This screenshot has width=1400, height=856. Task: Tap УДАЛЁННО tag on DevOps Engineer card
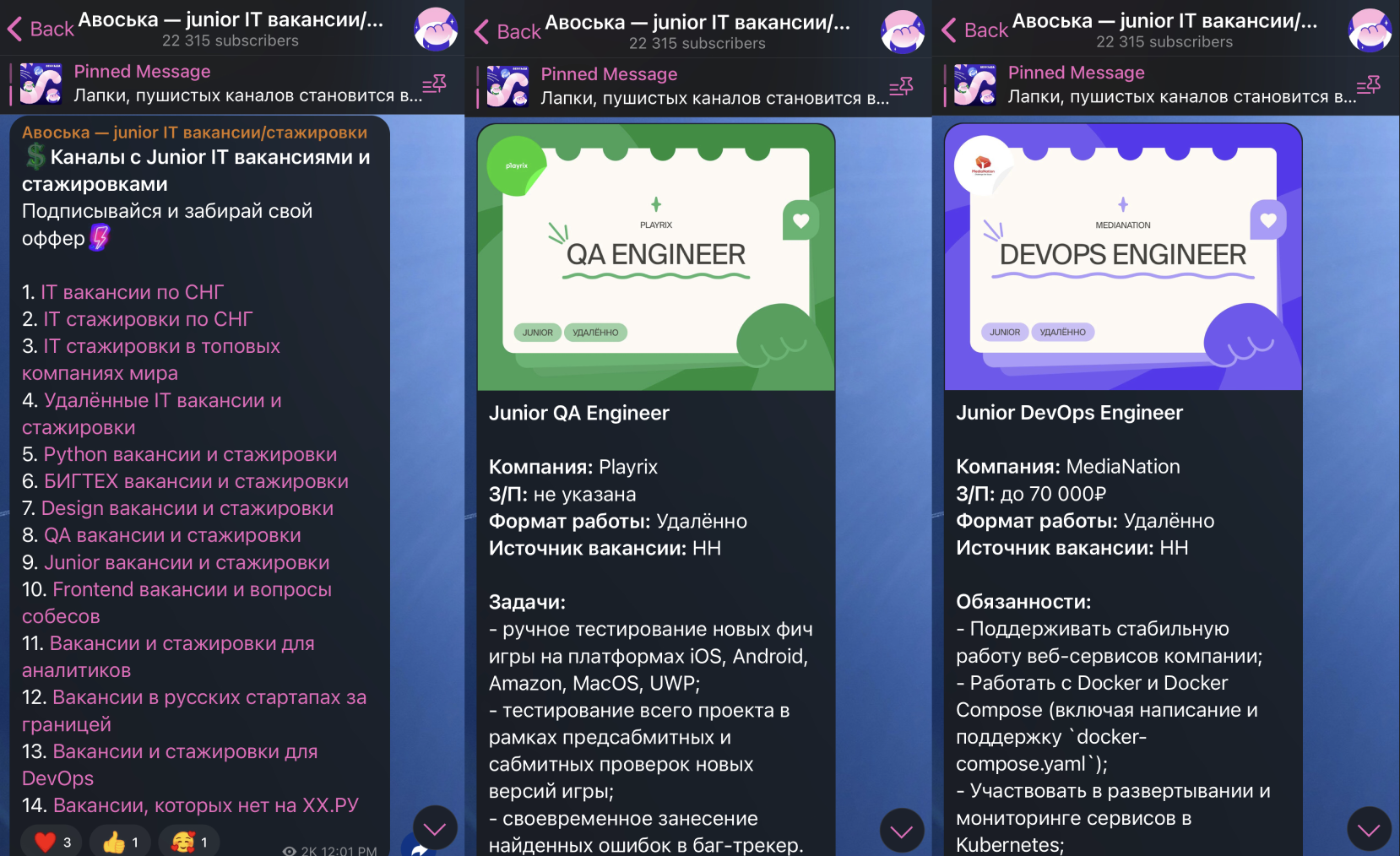pos(1063,332)
